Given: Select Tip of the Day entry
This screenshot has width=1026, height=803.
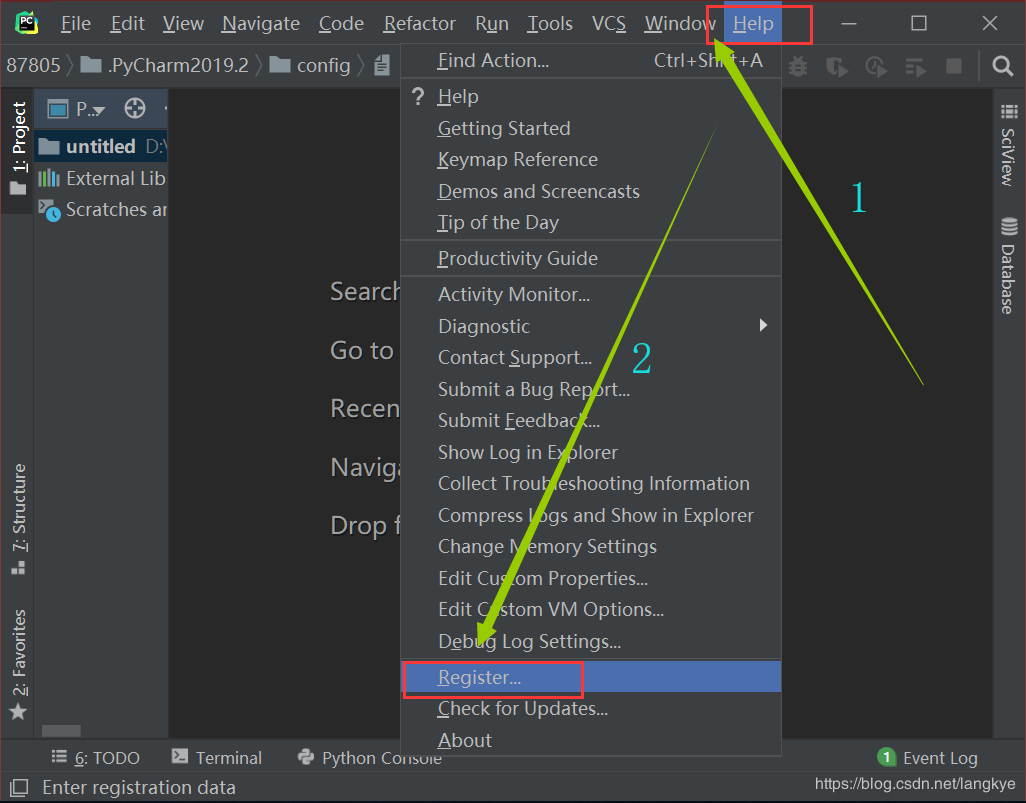Looking at the screenshot, I should pos(591,223).
